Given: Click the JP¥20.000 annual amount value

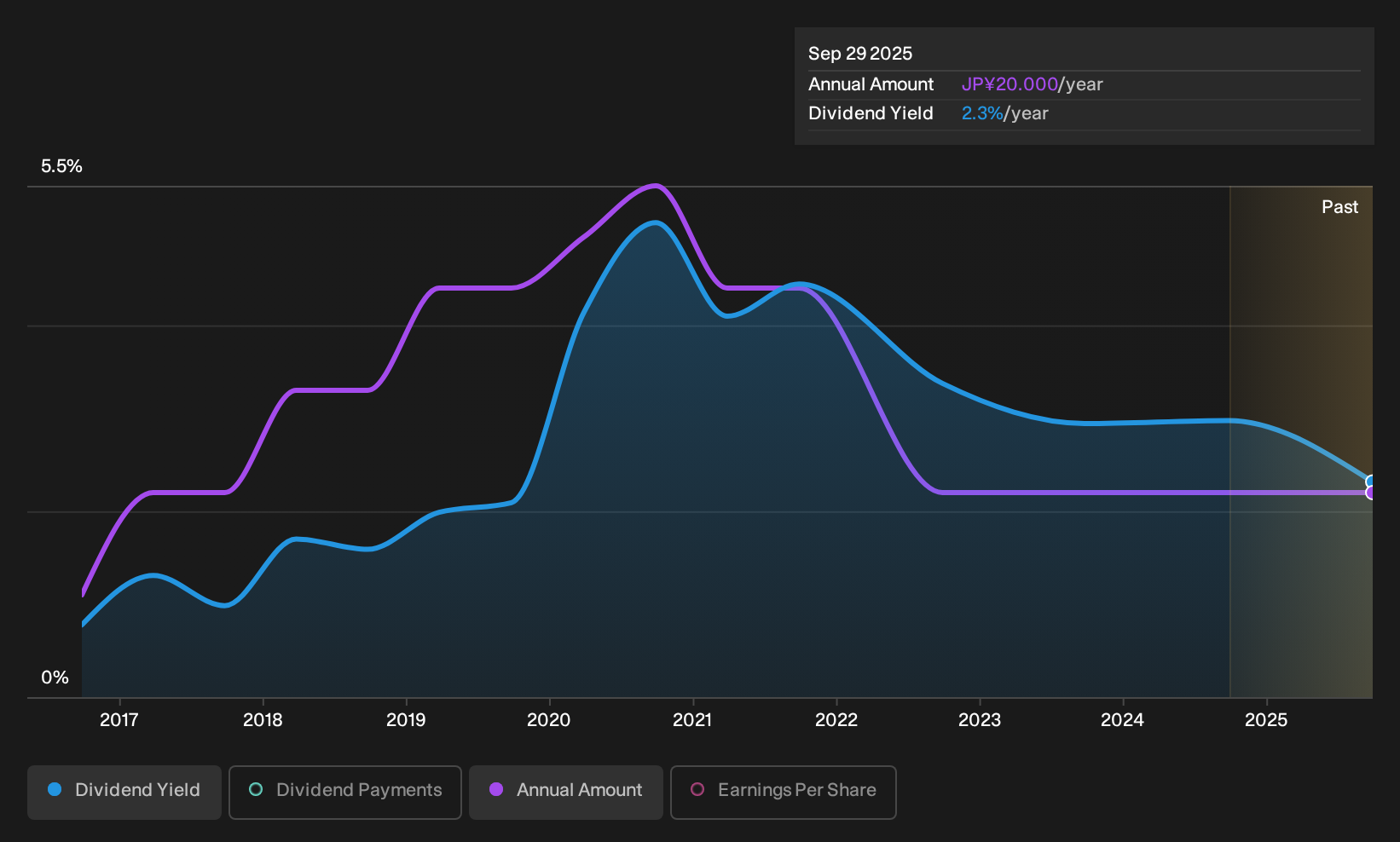Looking at the screenshot, I should (x=1010, y=84).
